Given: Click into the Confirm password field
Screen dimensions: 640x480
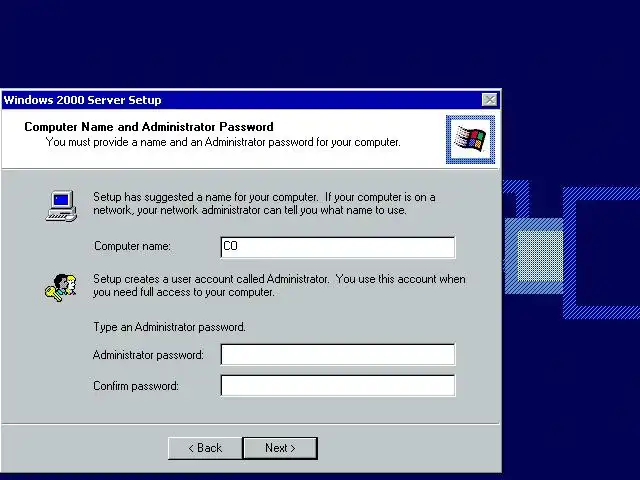Looking at the screenshot, I should (x=338, y=386).
